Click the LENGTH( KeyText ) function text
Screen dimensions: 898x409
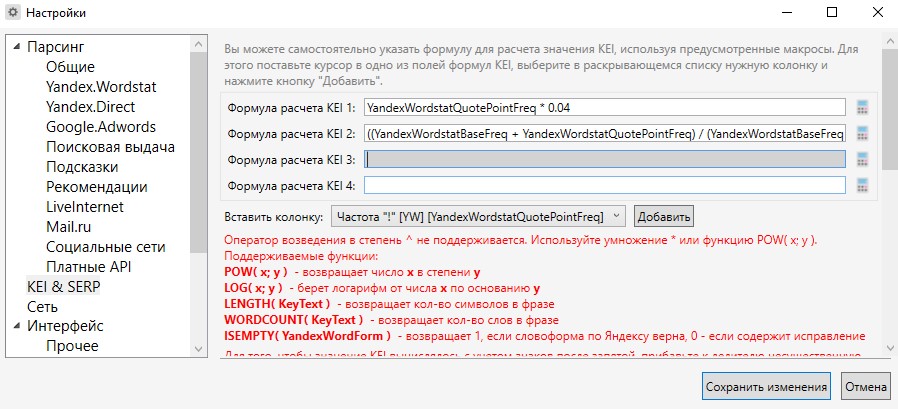point(277,304)
